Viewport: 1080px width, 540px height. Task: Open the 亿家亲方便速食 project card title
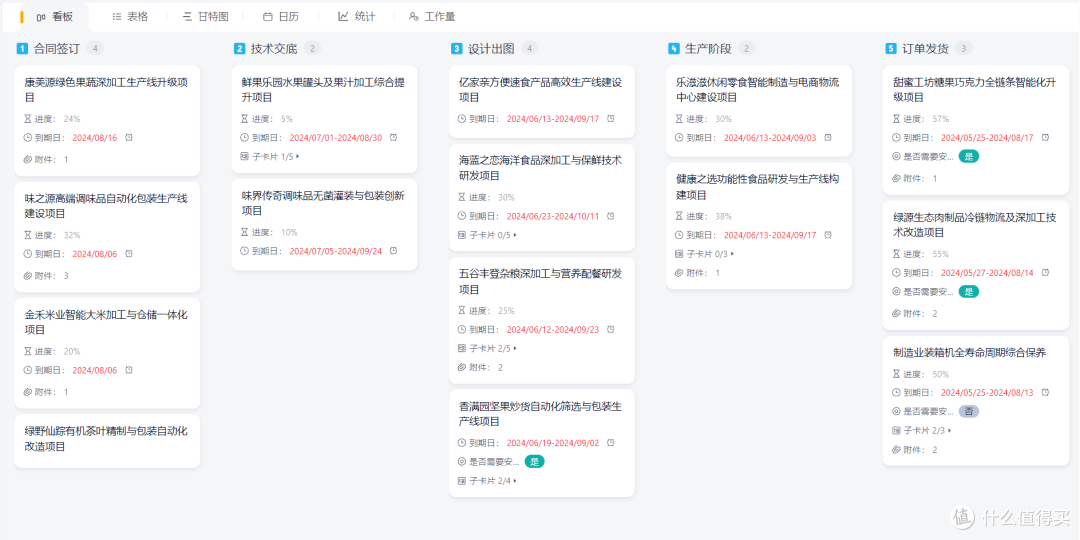tap(541, 90)
